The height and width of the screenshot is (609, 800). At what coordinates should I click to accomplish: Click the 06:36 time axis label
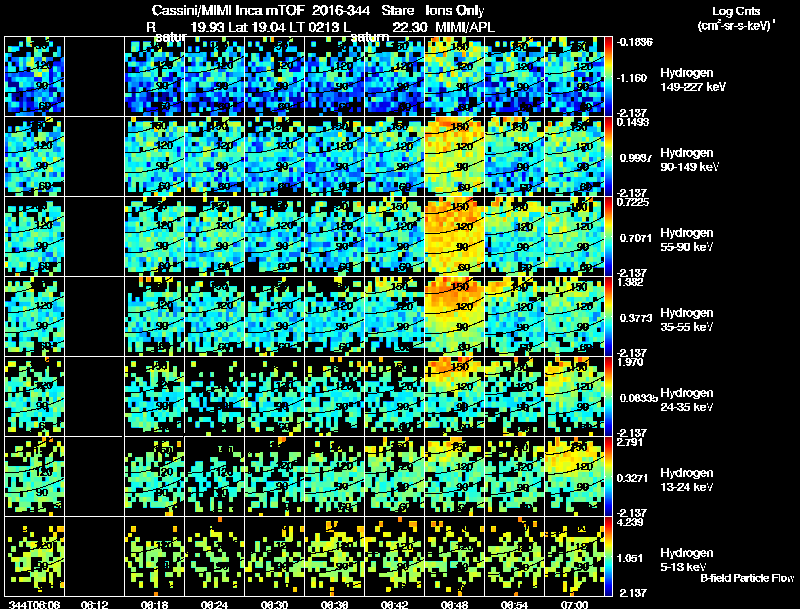pos(334,604)
